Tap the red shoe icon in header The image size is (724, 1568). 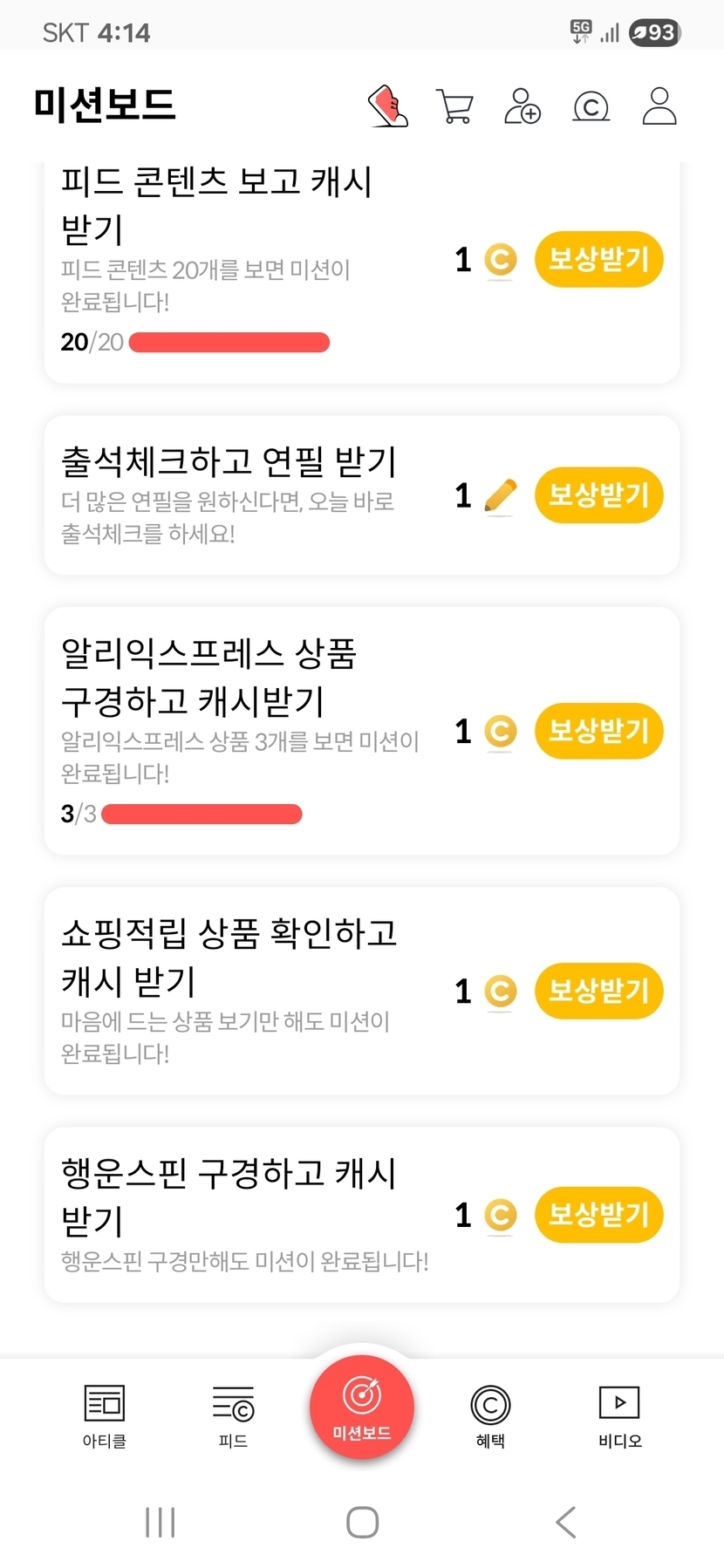coord(389,106)
